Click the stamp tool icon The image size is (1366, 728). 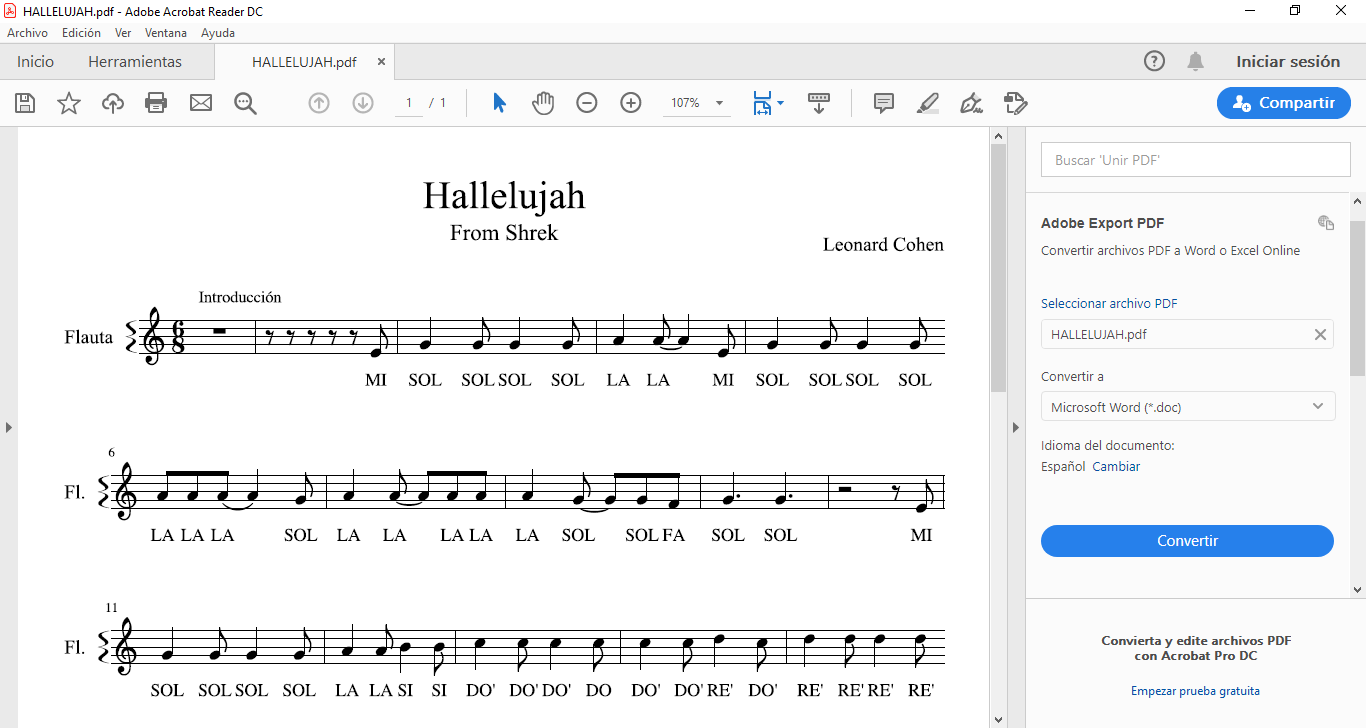pyautogui.click(x=1016, y=103)
